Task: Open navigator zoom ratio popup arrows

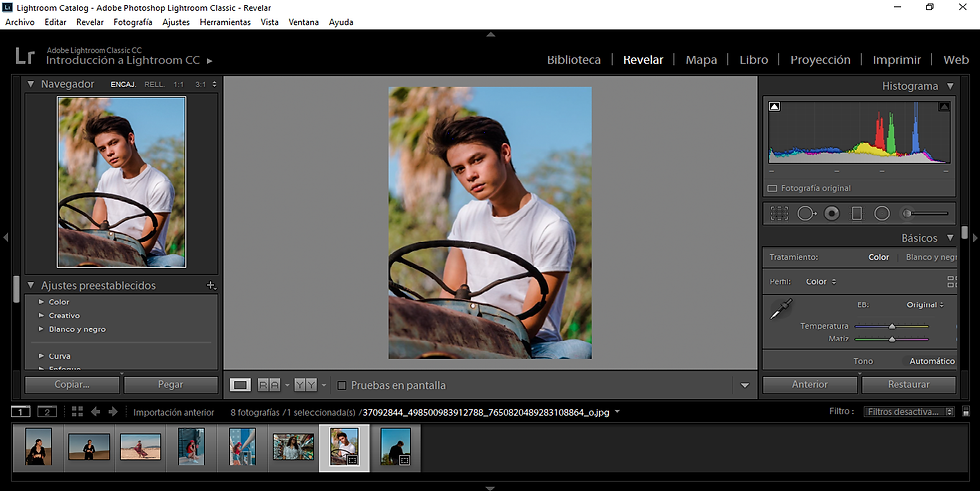Action: (x=214, y=84)
